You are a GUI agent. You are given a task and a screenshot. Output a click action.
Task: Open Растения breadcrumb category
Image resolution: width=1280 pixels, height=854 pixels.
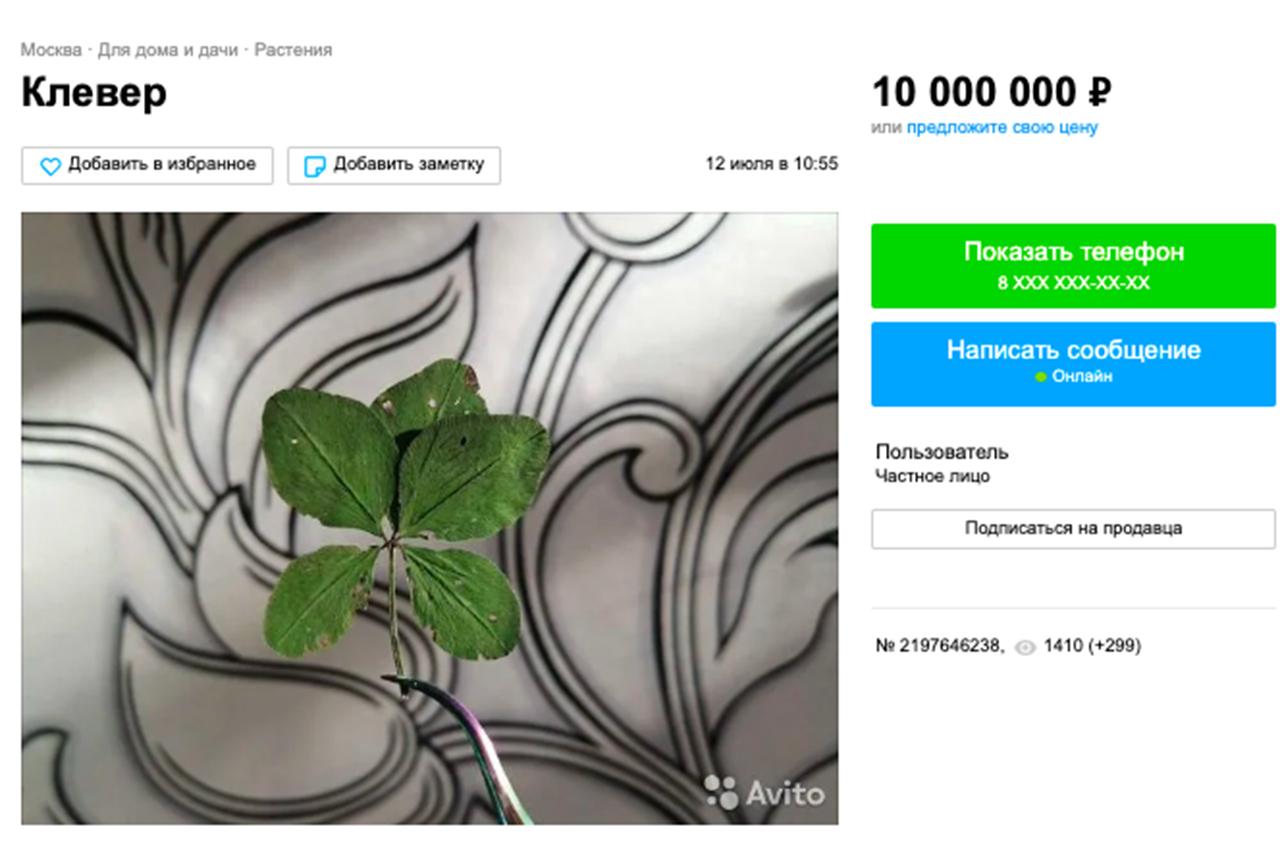293,49
